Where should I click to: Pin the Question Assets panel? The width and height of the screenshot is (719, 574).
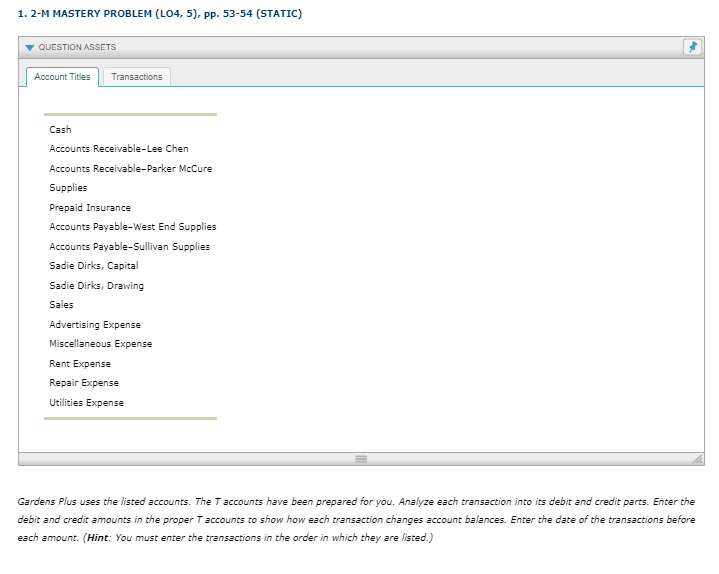(692, 47)
